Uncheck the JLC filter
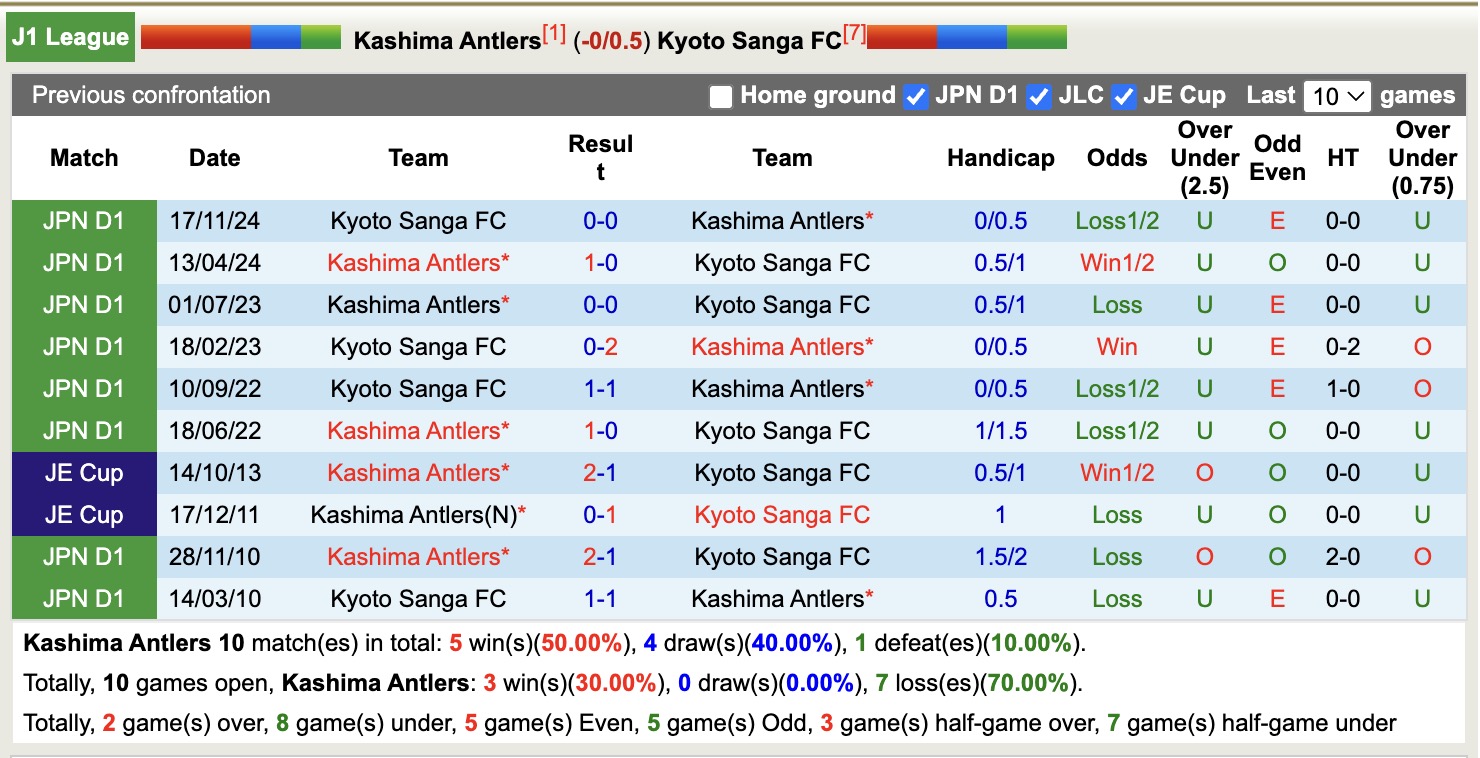 [x=1039, y=96]
